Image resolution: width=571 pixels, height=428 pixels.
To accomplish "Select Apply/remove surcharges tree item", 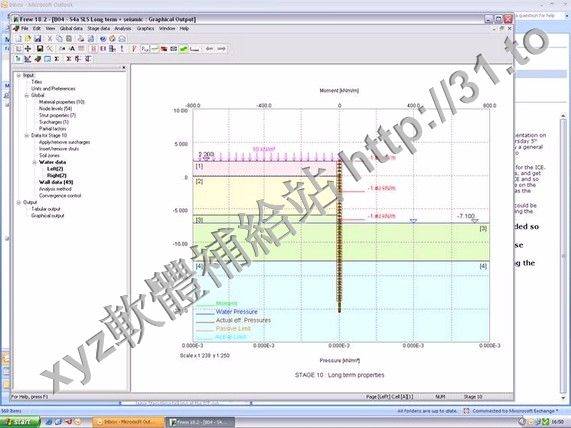I will (x=64, y=142).
